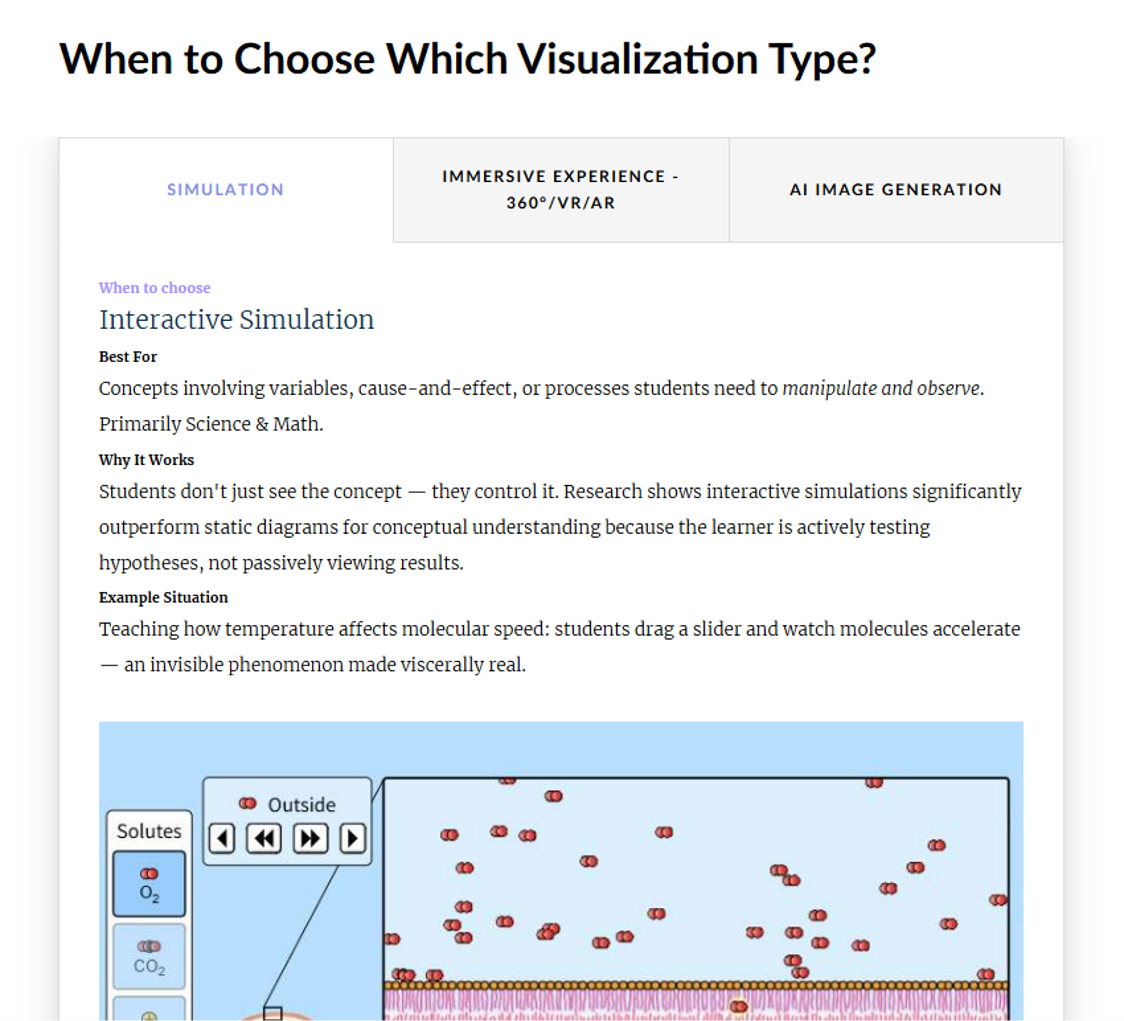Screen dimensions: 1124x1021
Task: Click the Interactive Simulation heading
Action: (x=237, y=320)
